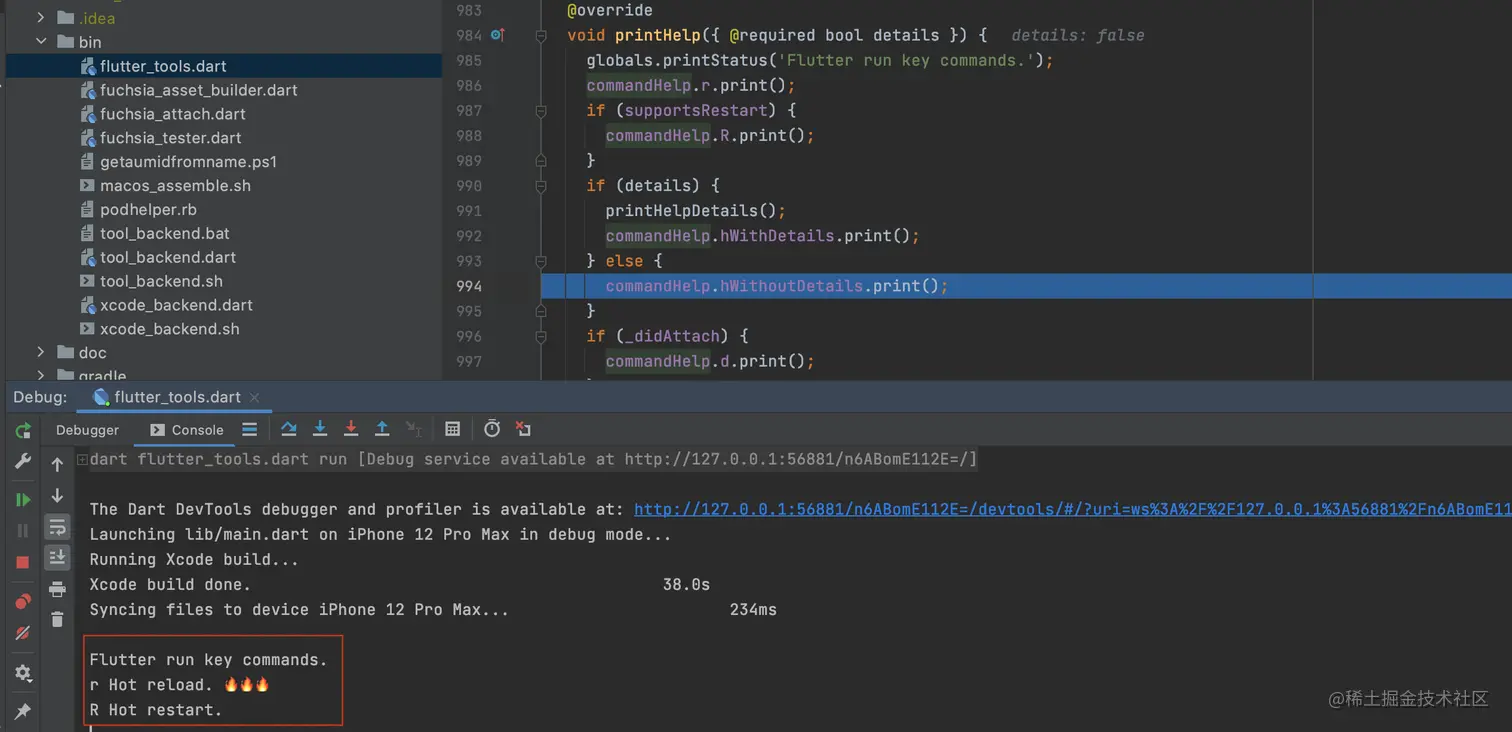
Task: Pin the debug tab
Action: 23,711
